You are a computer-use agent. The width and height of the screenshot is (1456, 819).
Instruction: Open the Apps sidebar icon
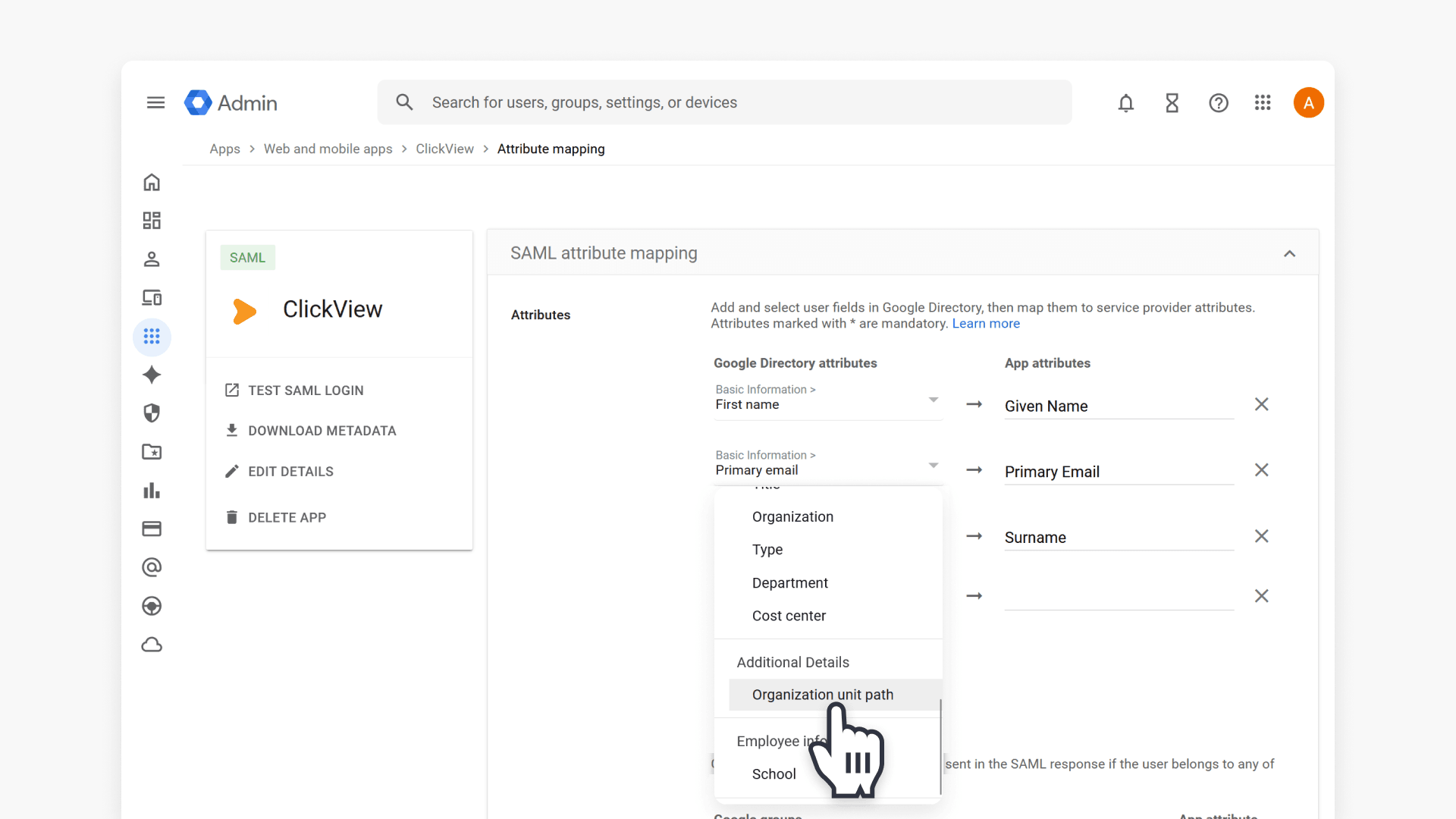tap(152, 337)
